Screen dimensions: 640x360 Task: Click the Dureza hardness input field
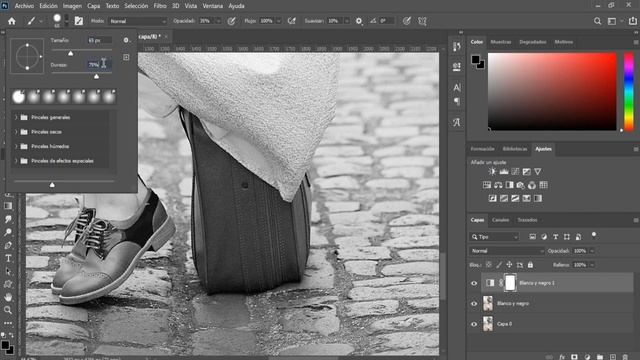100,64
